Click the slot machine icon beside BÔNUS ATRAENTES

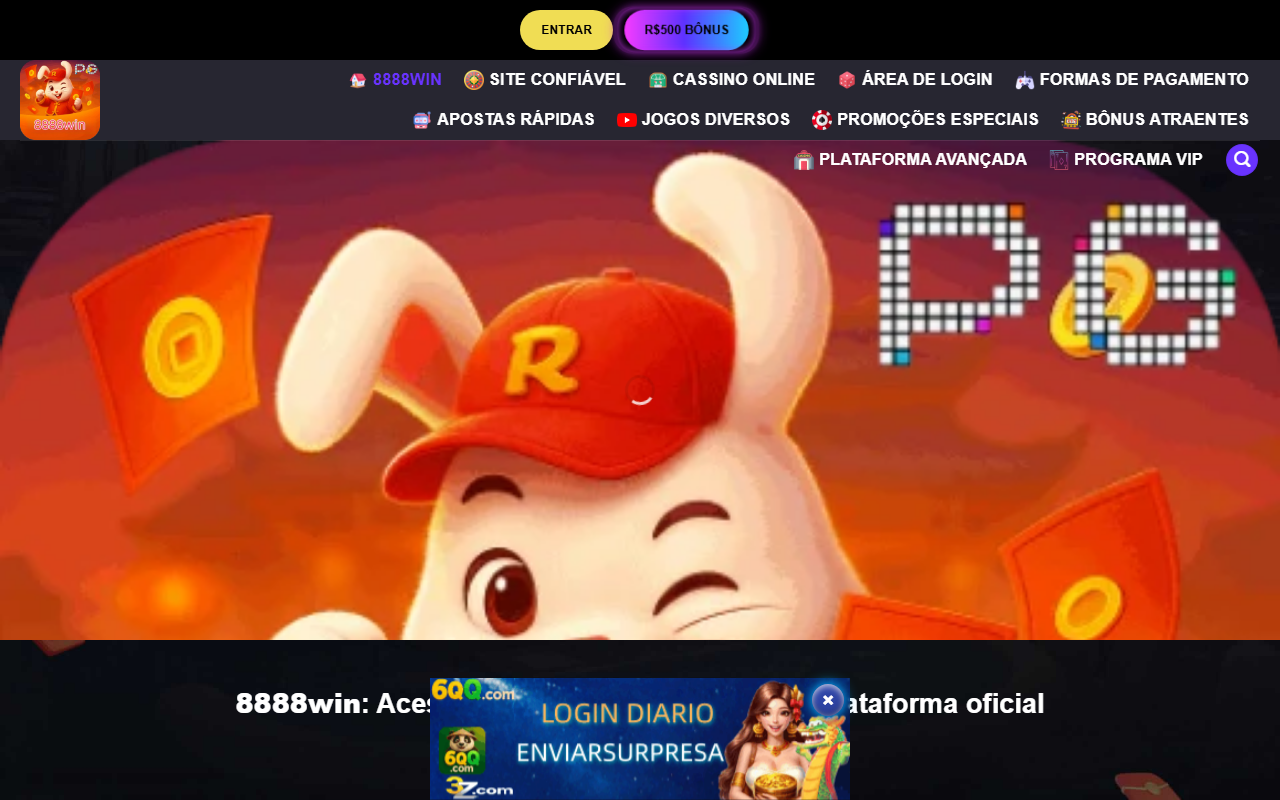point(1071,120)
